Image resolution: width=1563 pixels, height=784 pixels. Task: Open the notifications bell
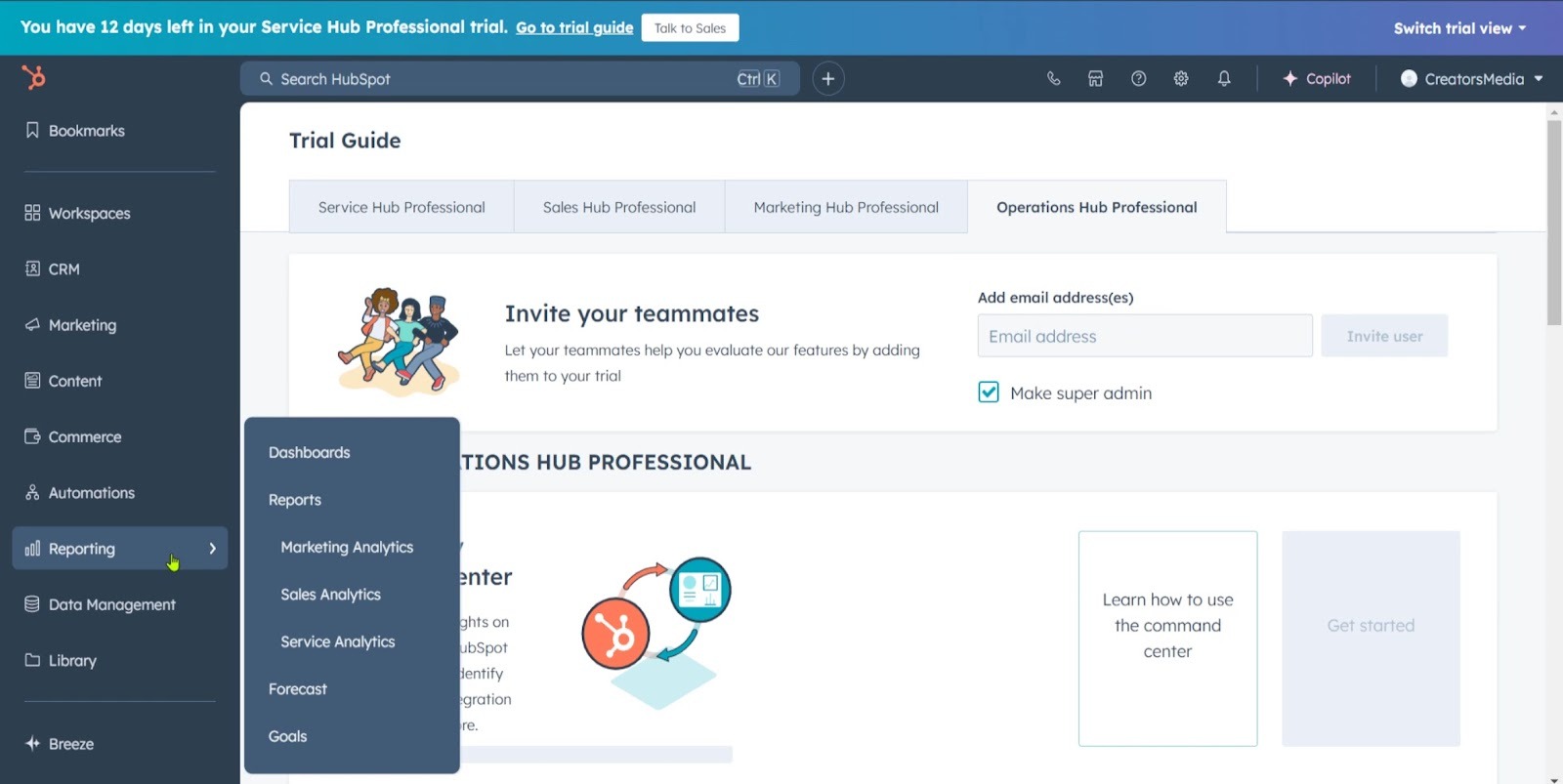click(x=1224, y=79)
